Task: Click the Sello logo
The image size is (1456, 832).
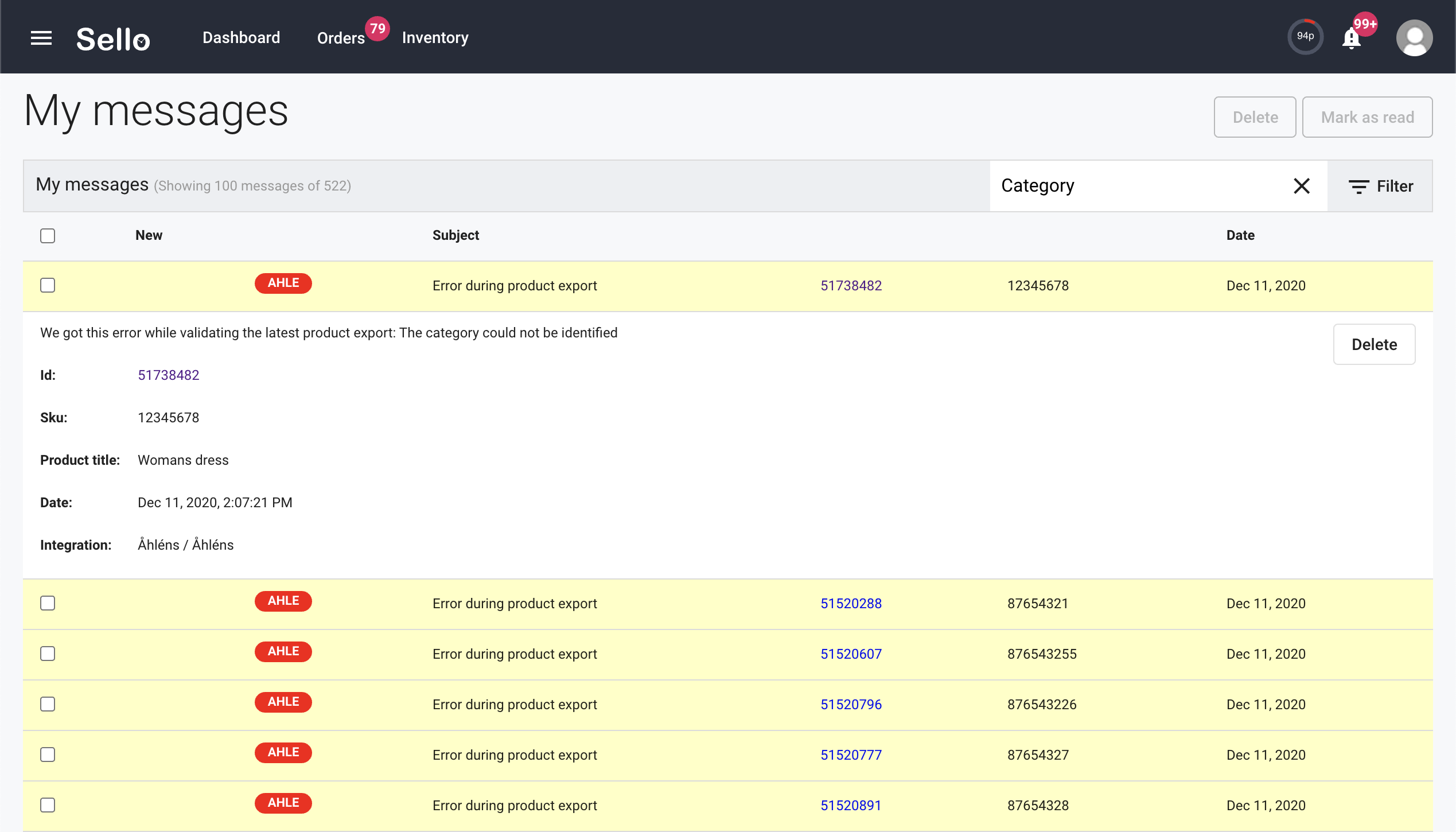Action: 113,39
